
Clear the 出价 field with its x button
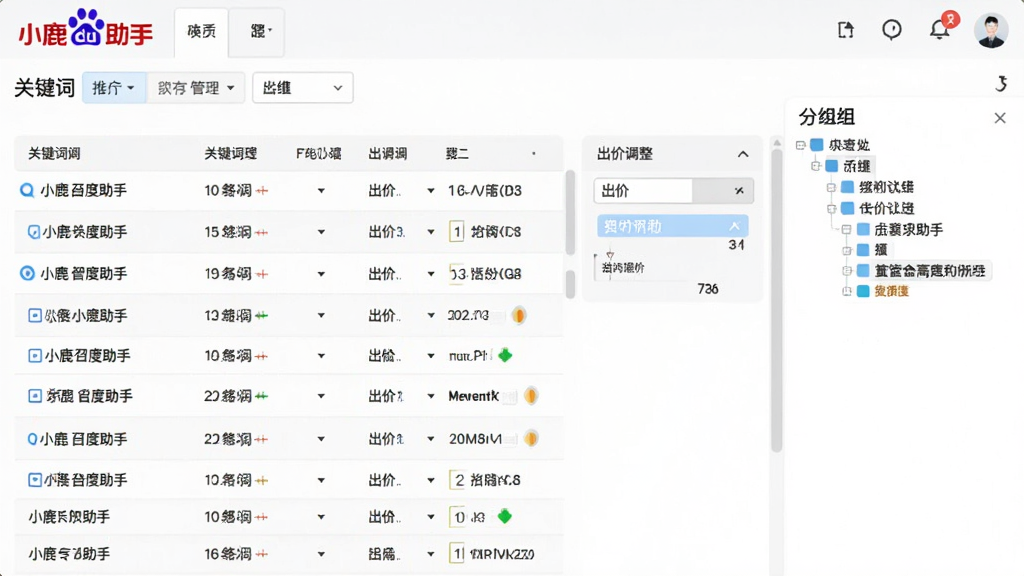click(x=739, y=191)
